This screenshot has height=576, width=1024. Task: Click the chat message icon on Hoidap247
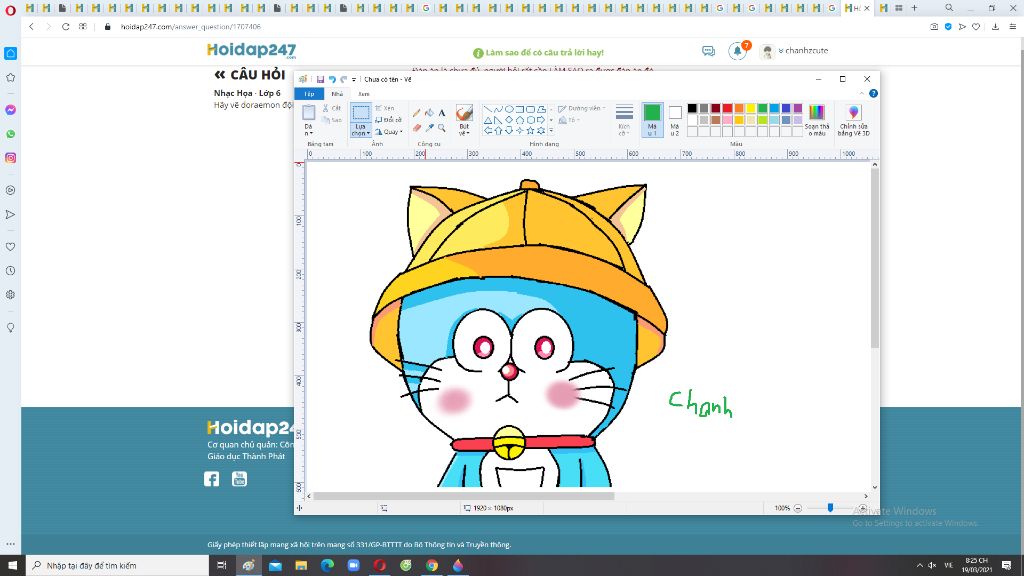(x=709, y=50)
